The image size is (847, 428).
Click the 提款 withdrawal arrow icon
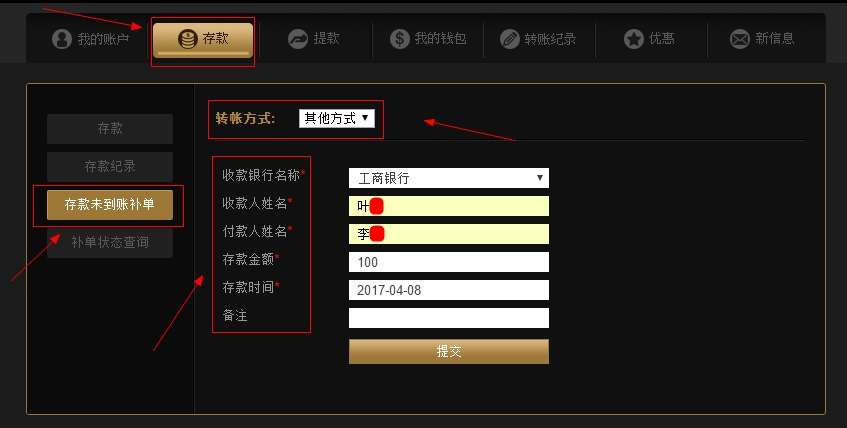click(298, 39)
